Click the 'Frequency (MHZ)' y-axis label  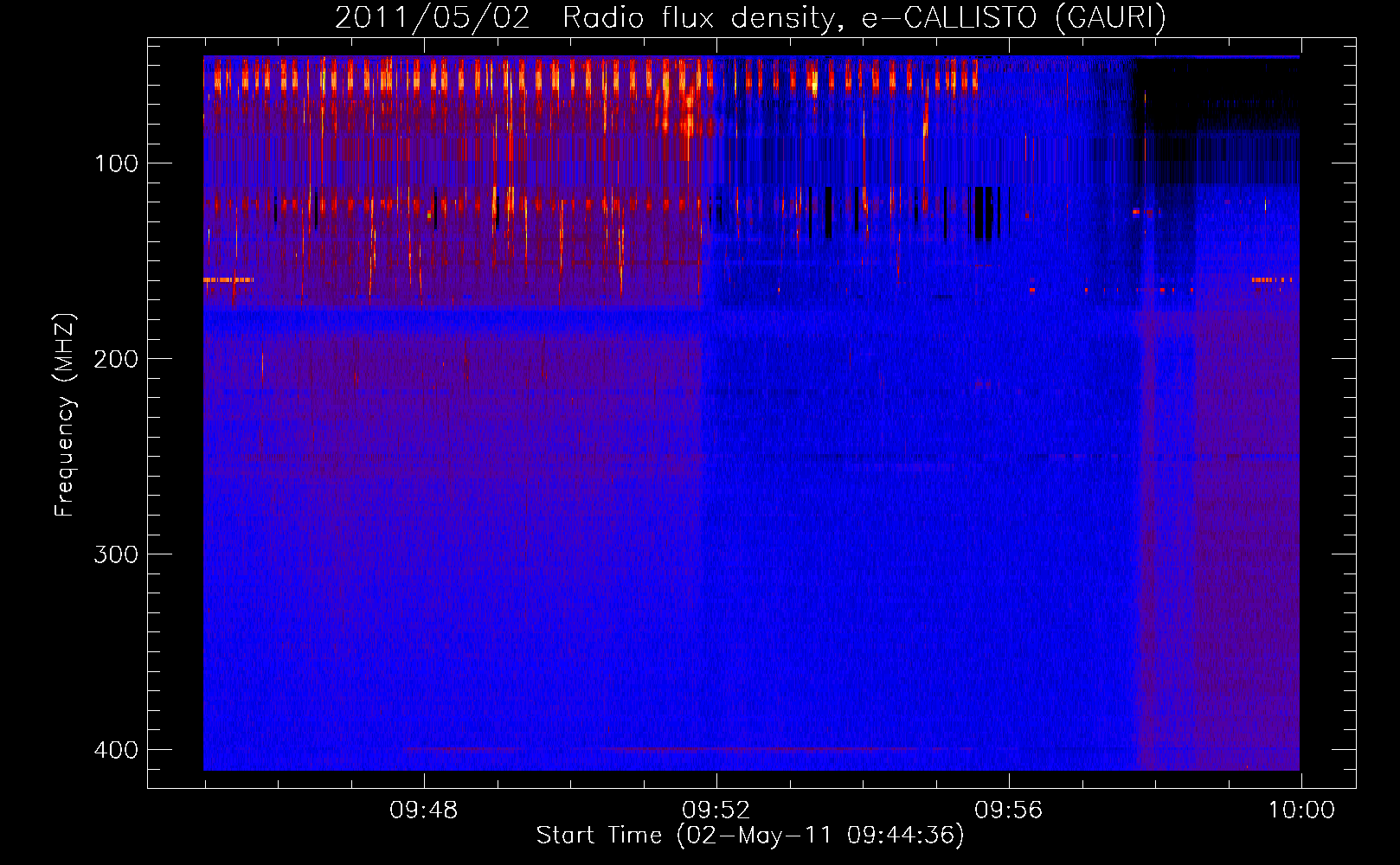65,415
